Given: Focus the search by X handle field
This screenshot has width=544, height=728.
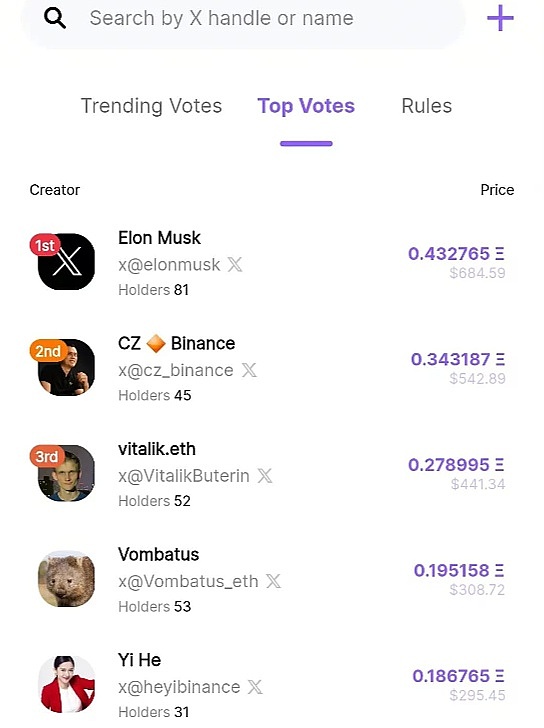Looking at the screenshot, I should 243,20.
